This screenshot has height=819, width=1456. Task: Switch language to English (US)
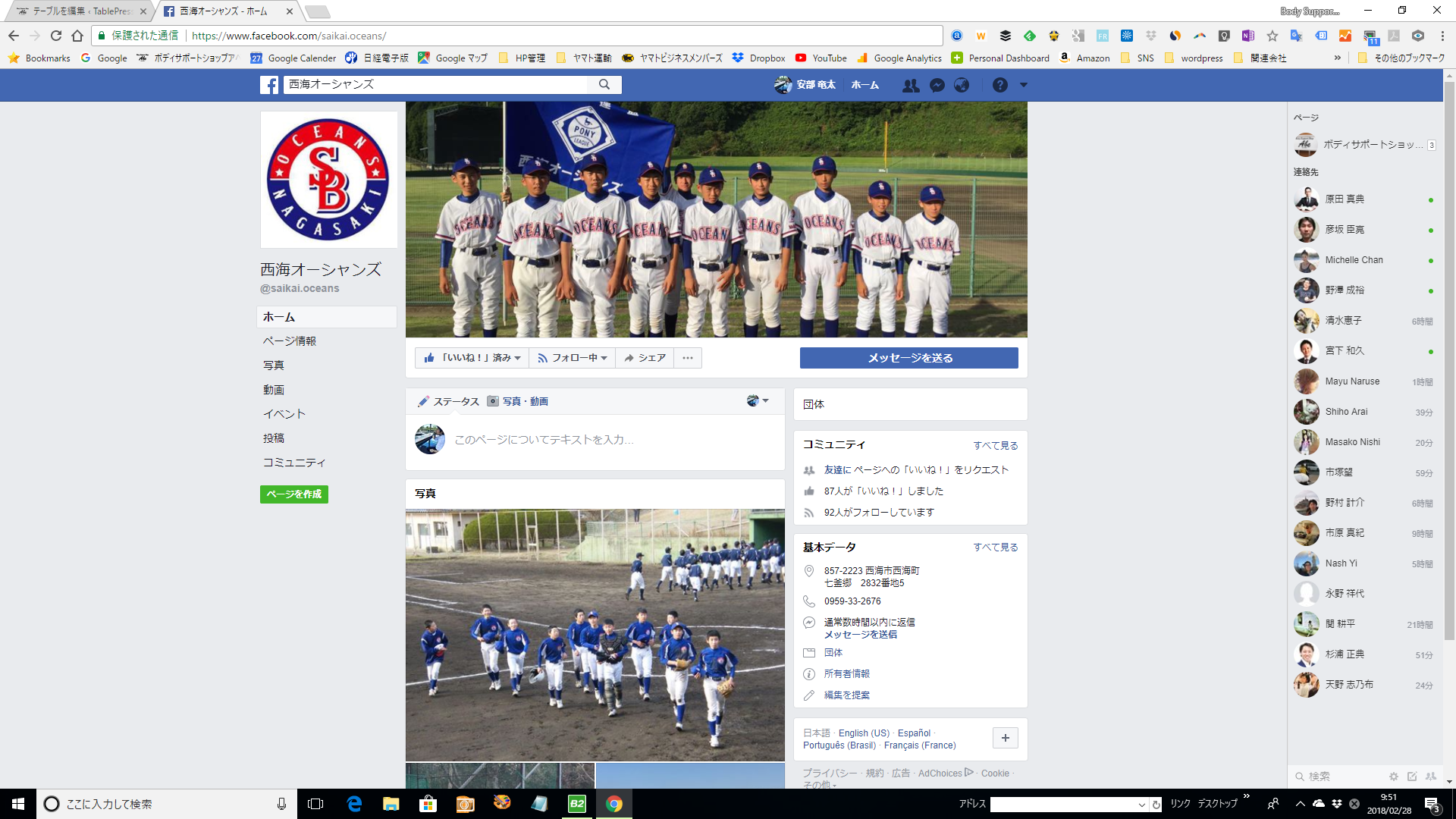(x=864, y=733)
